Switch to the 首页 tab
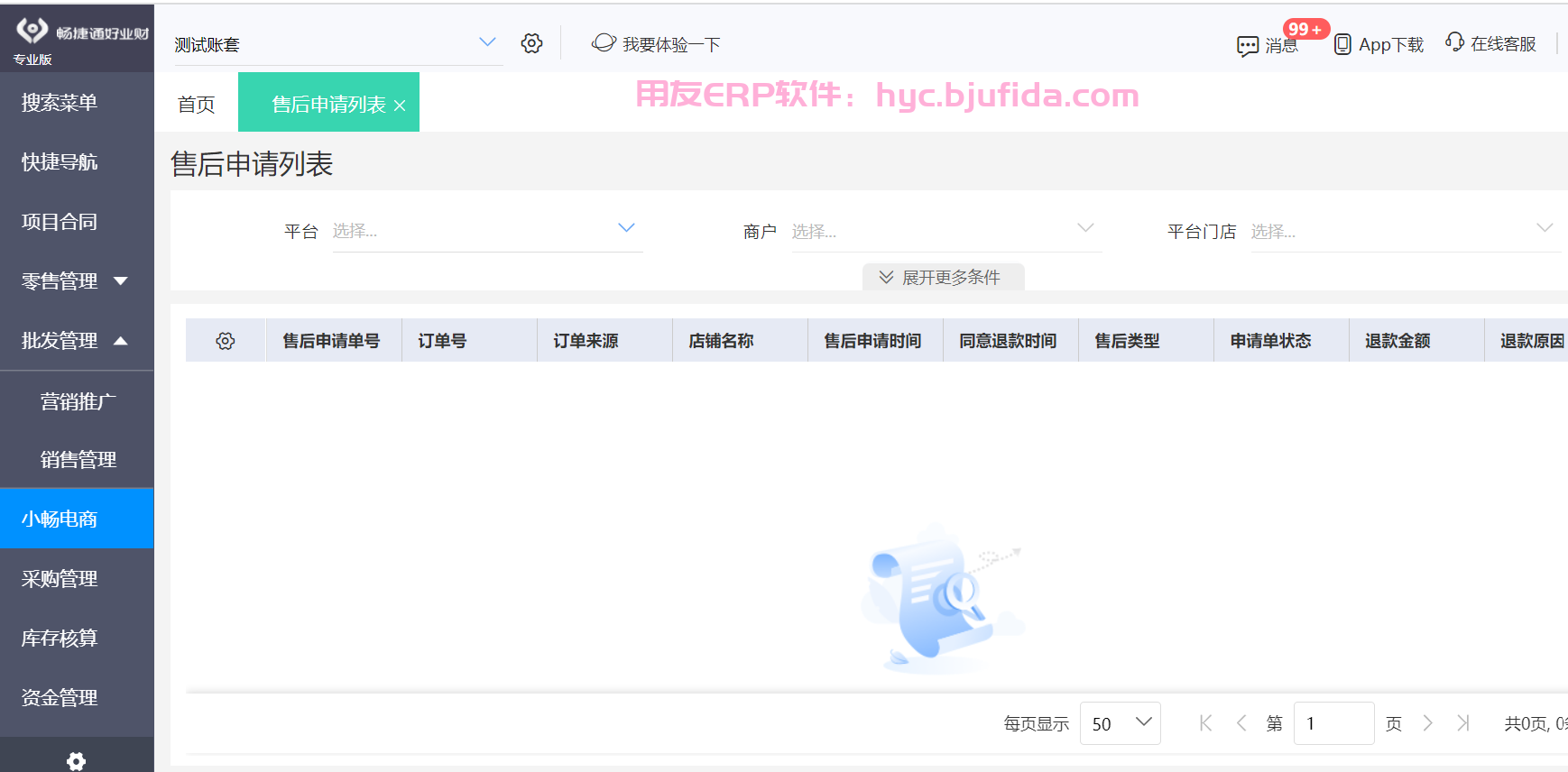 (x=196, y=105)
